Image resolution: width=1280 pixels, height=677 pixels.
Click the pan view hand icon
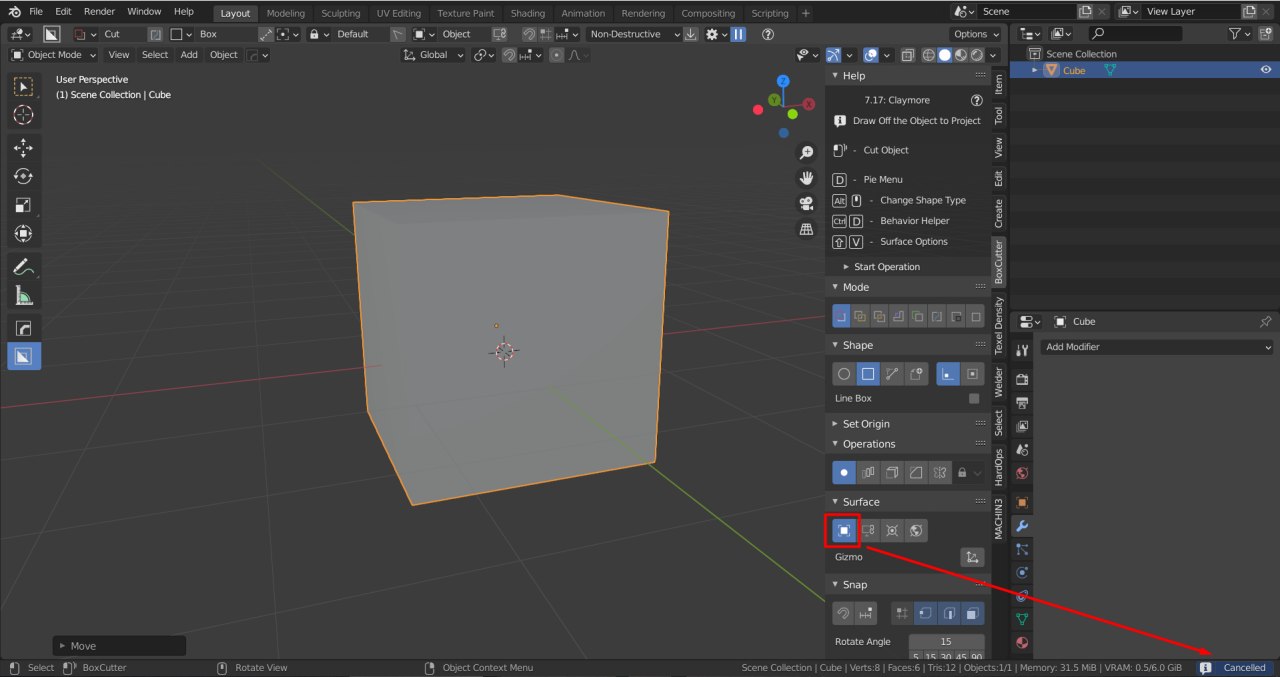(806, 178)
